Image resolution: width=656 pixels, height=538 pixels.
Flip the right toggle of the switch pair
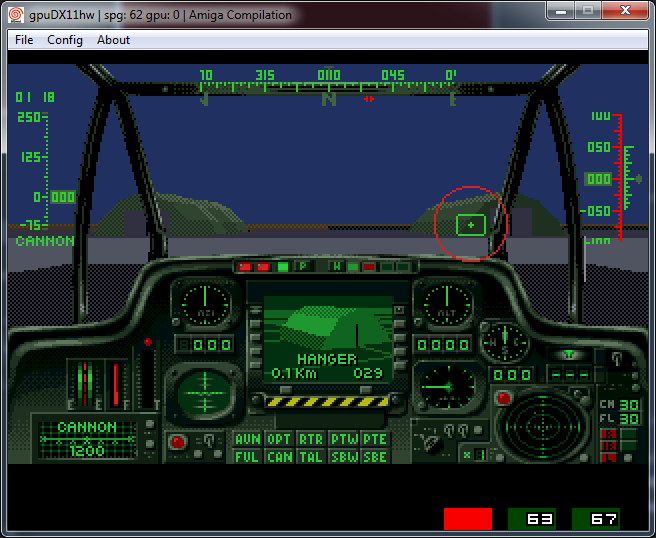click(463, 430)
